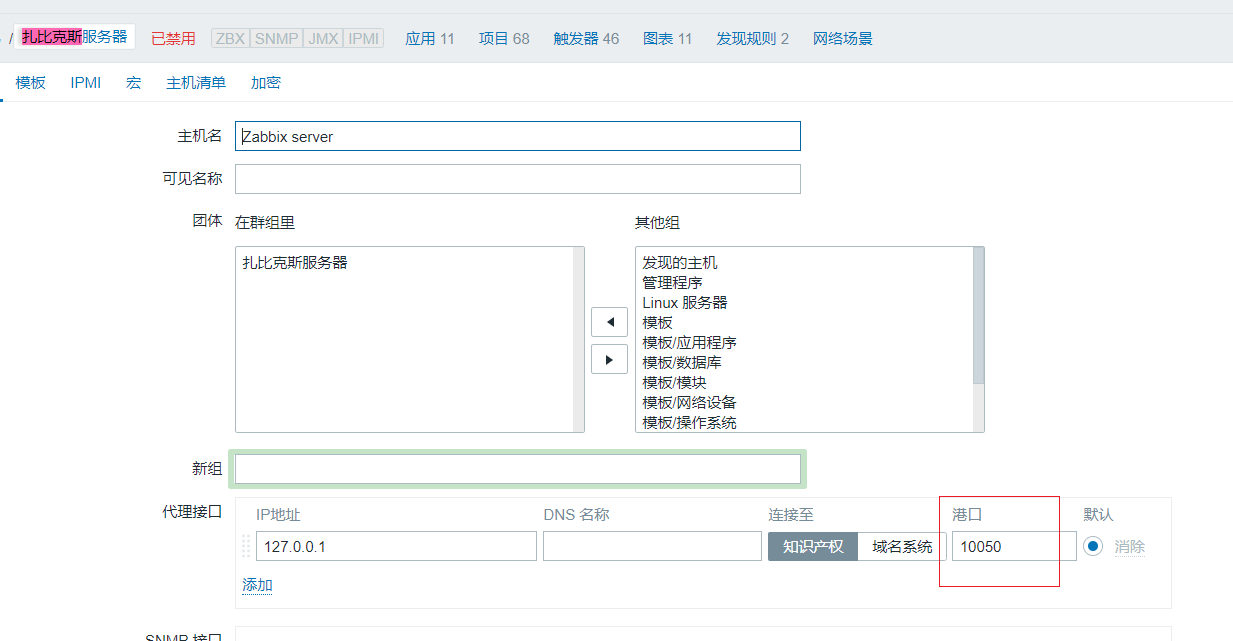The height and width of the screenshot is (641, 1233).
Task: Select 模板/模块 in other groups list
Action: [674, 383]
